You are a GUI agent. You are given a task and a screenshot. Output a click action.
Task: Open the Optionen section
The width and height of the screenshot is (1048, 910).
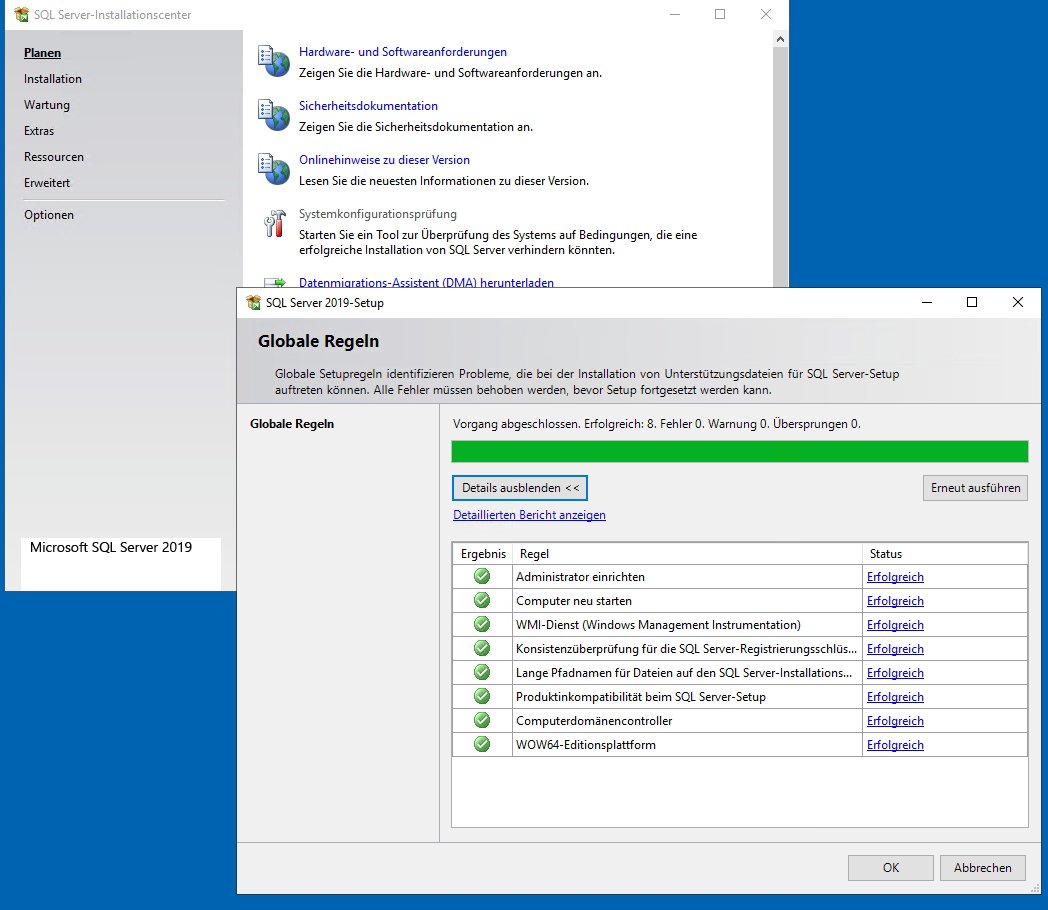(49, 214)
